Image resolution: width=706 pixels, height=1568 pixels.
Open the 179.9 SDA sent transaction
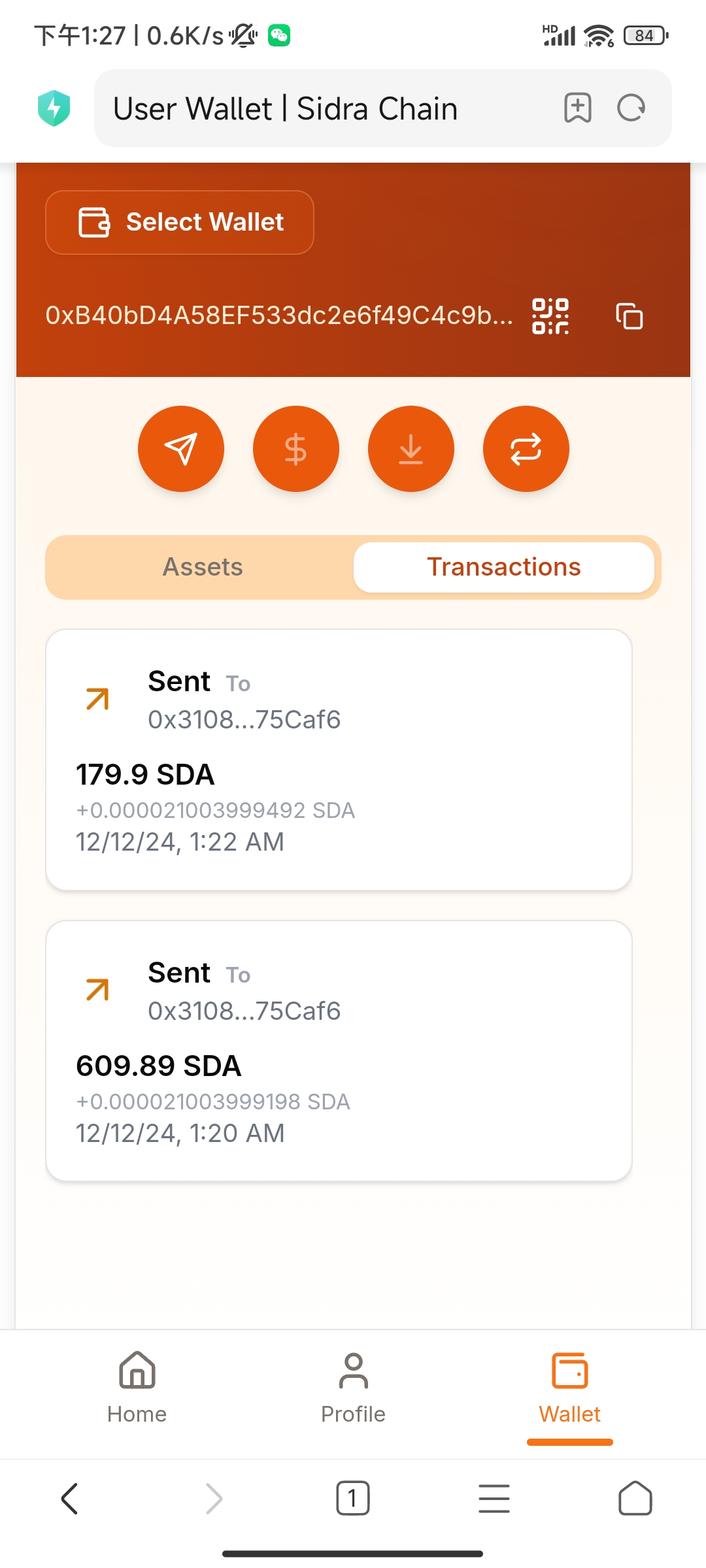[339, 759]
